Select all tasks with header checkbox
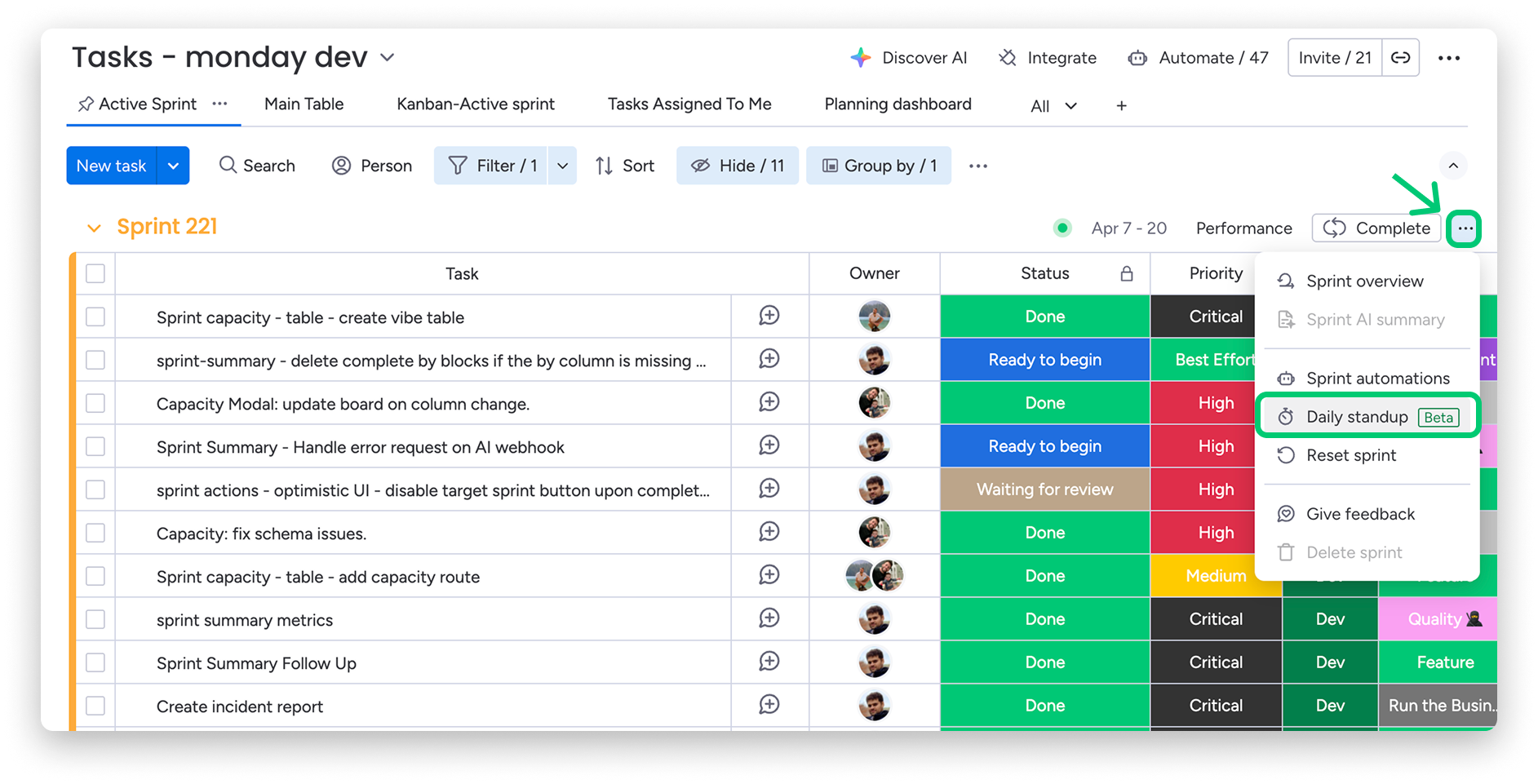The image size is (1538, 784). point(95,273)
